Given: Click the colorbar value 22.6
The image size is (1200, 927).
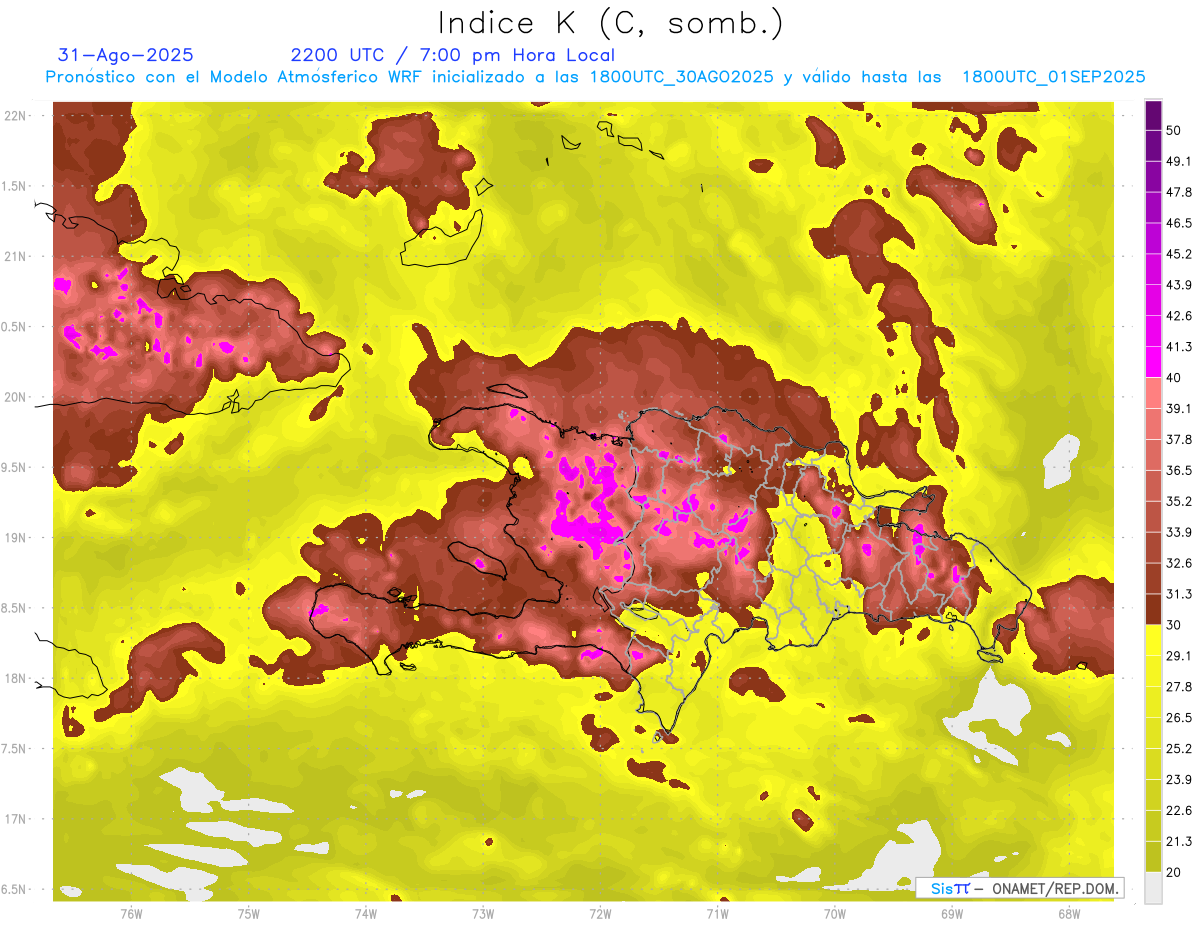Looking at the screenshot, I should [x=1178, y=810].
